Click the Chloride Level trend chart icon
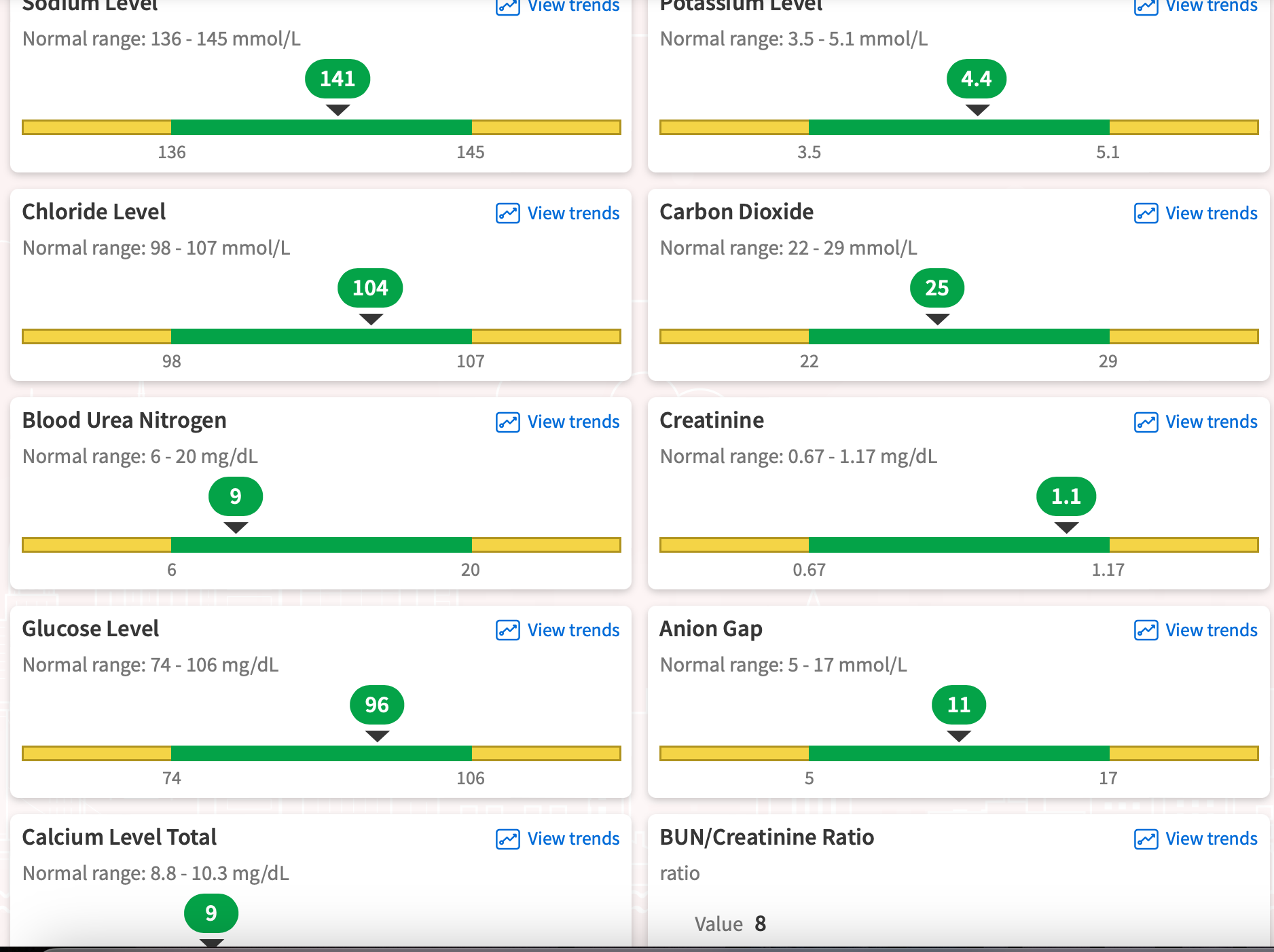1274x952 pixels. click(507, 213)
